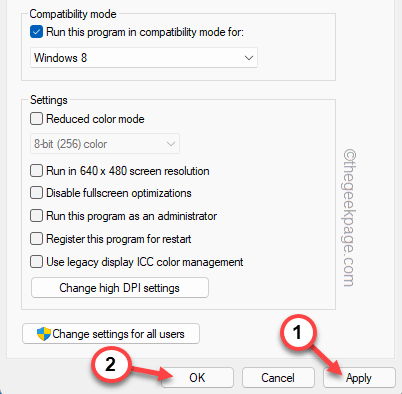Click the Reduced color mode label text
402x394 pixels.
(95, 119)
